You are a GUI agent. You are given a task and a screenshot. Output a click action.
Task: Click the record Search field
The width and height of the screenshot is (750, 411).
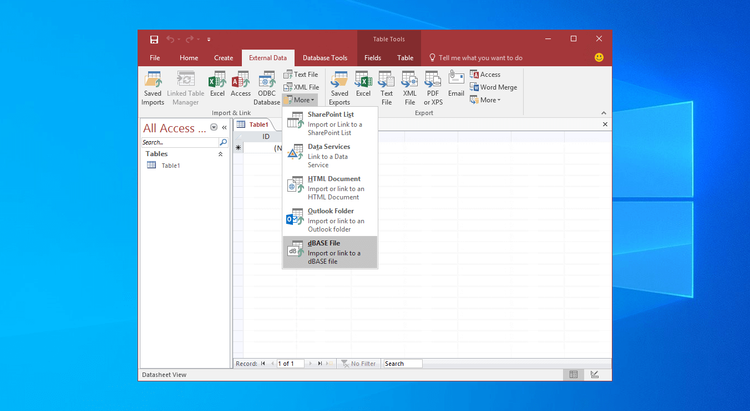403,364
